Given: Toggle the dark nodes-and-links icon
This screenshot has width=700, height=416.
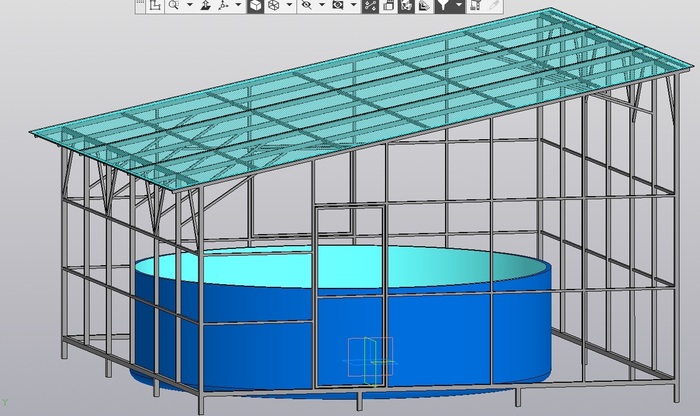Looking at the screenshot, I should (371, 5).
